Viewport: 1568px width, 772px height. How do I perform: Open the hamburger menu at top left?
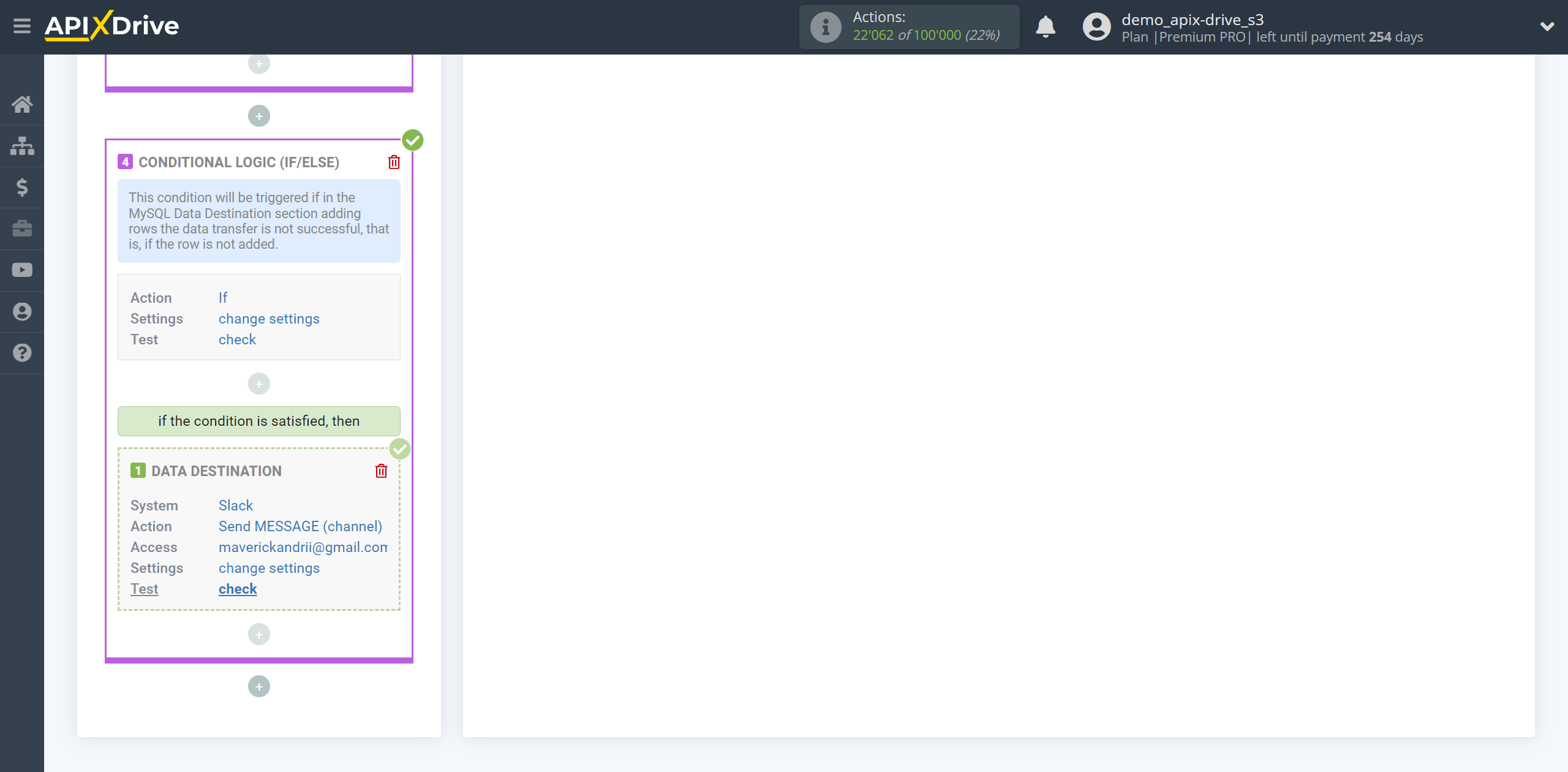point(21,26)
